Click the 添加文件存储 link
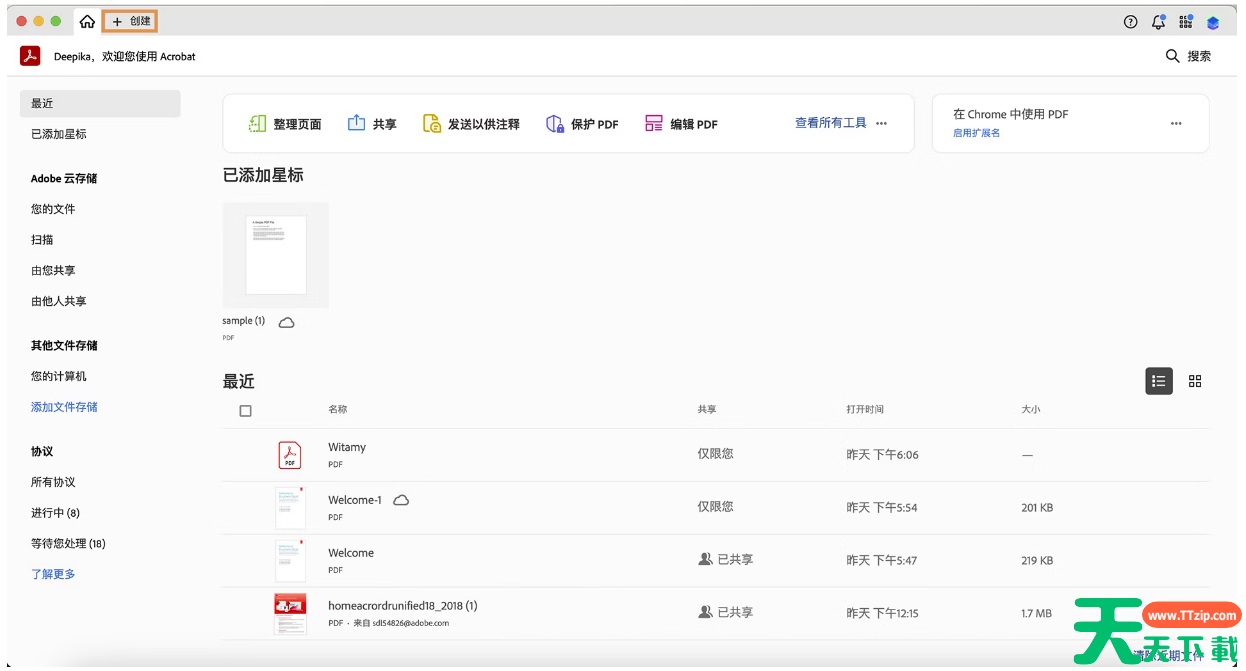 (64, 407)
